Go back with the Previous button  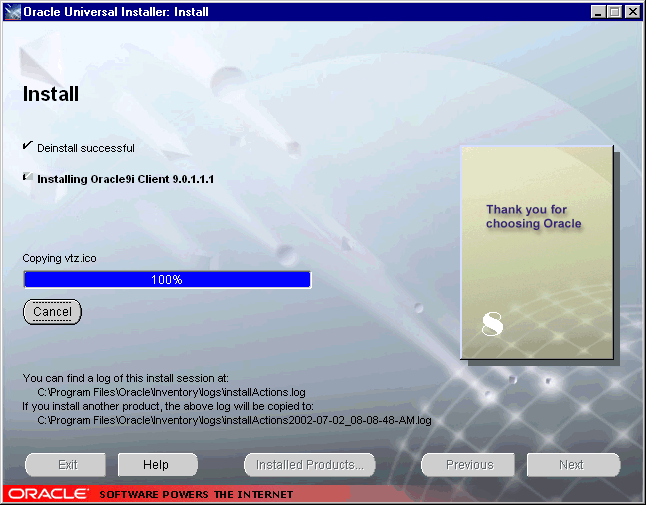468,465
